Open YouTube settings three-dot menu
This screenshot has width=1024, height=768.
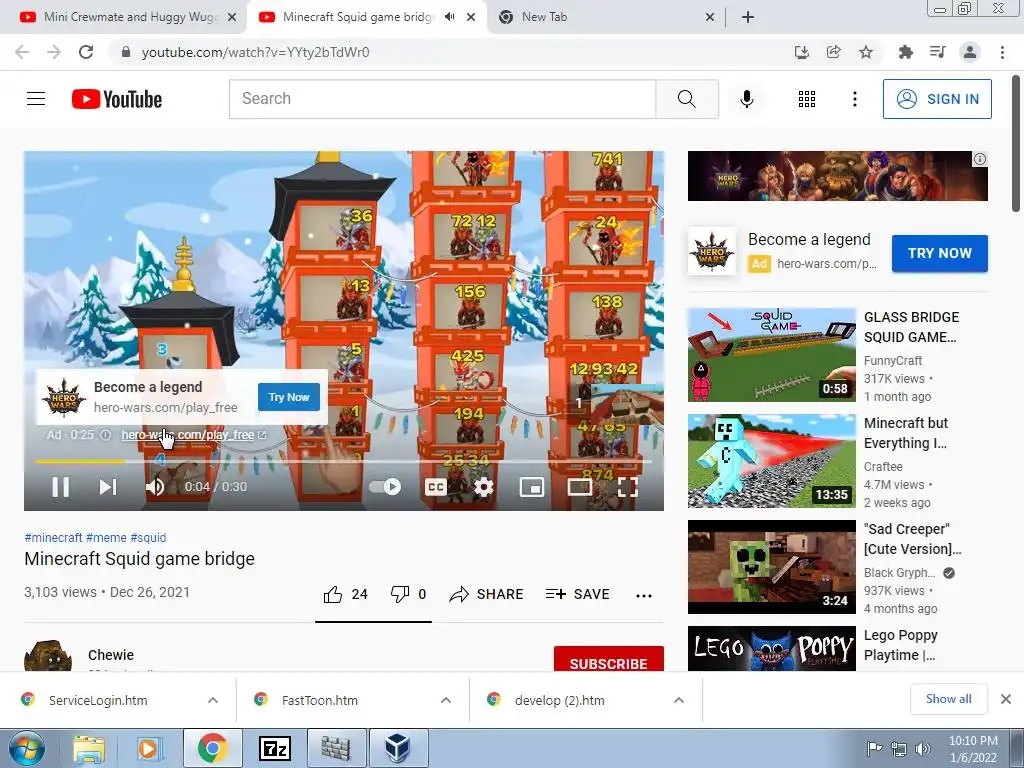[x=854, y=99]
